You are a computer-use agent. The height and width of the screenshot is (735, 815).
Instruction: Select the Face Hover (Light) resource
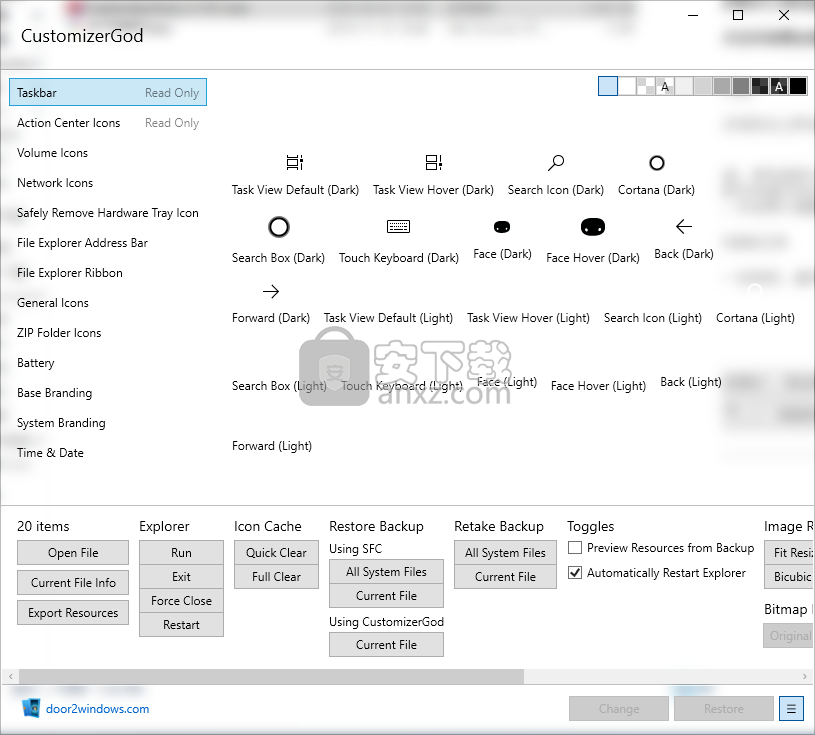598,386
